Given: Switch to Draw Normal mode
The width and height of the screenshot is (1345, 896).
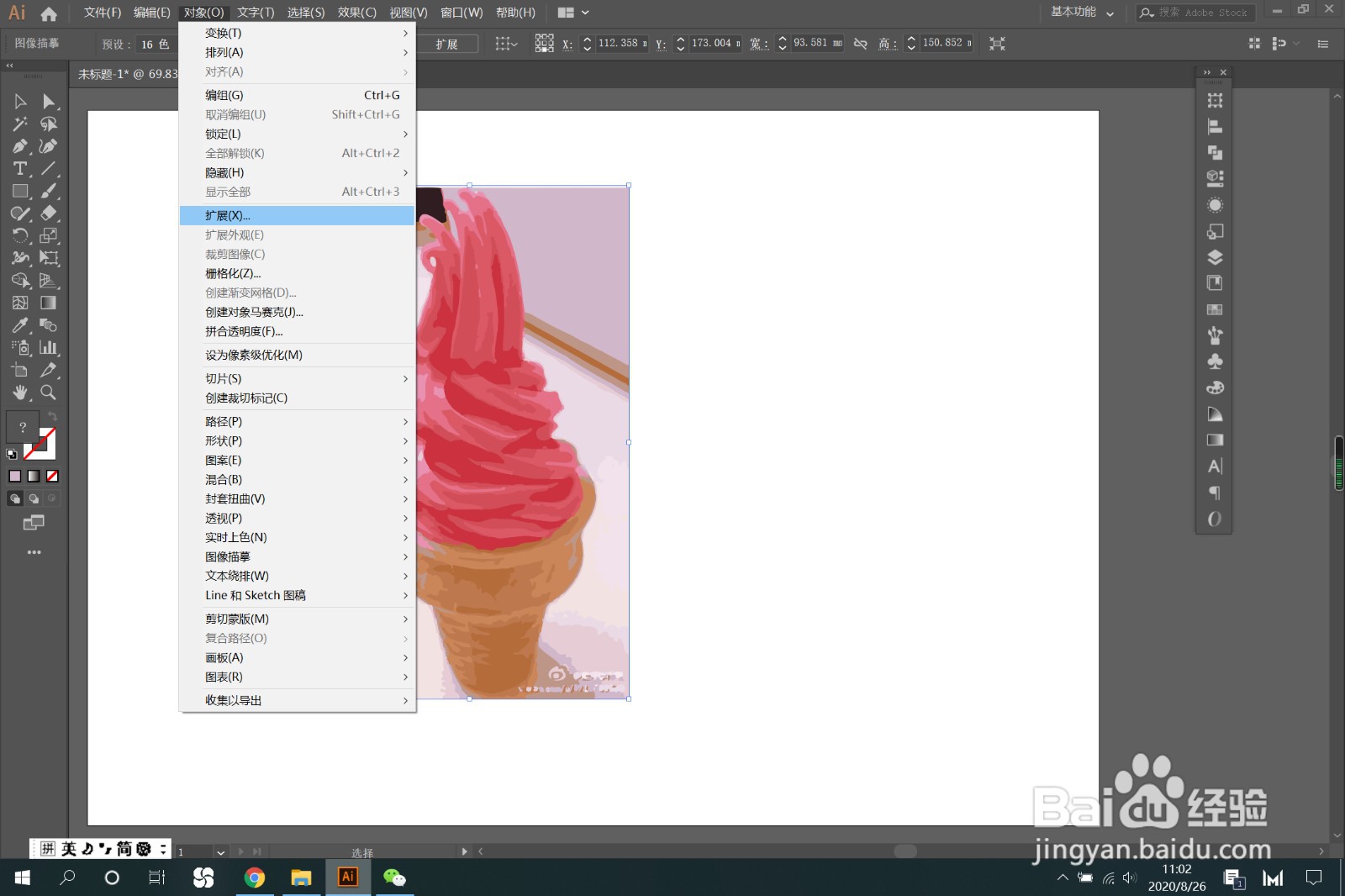Looking at the screenshot, I should [x=15, y=498].
